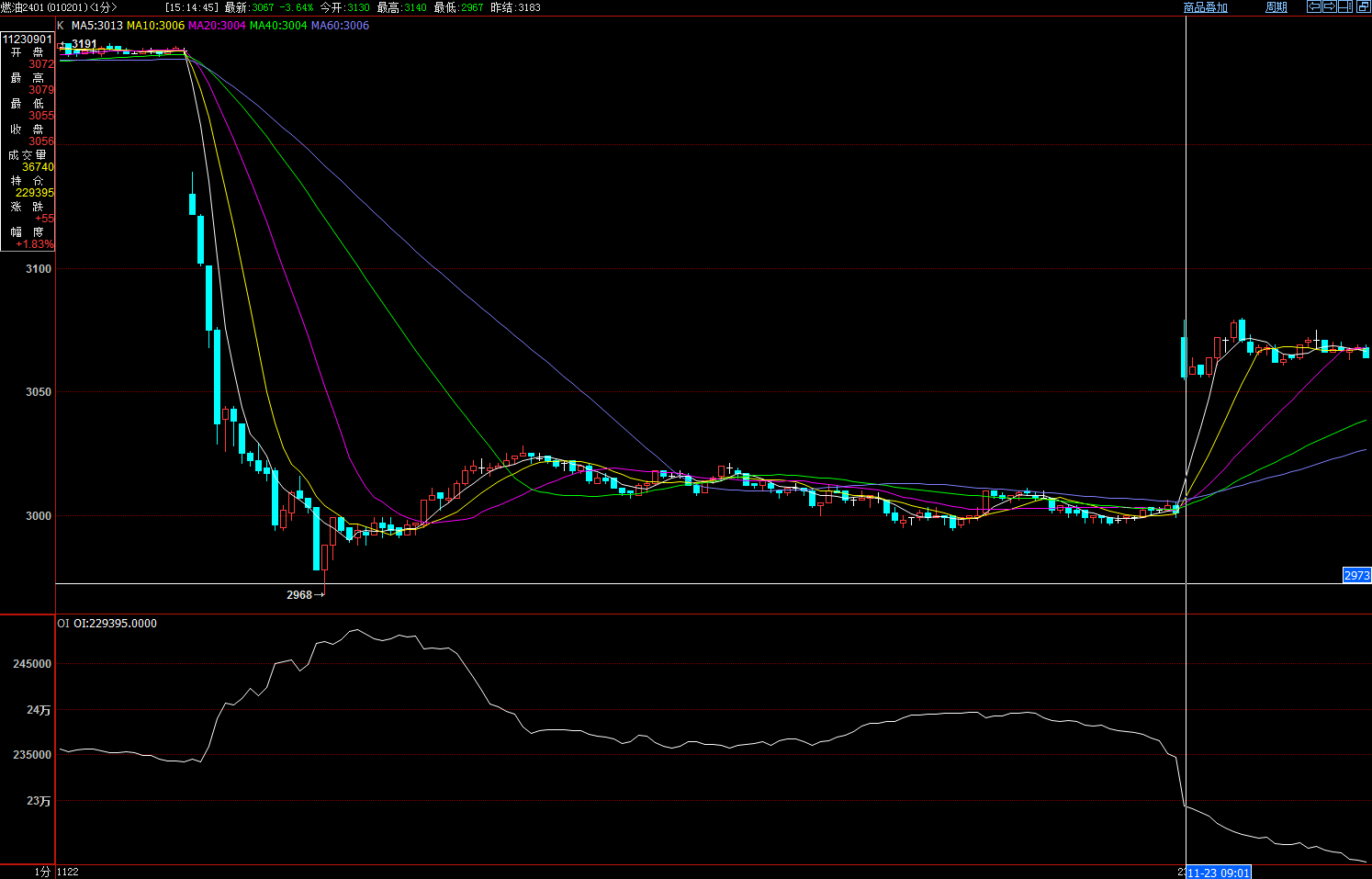1372x879 pixels.
Task: Click the 最新:3067 latest price
Action: [249, 7]
